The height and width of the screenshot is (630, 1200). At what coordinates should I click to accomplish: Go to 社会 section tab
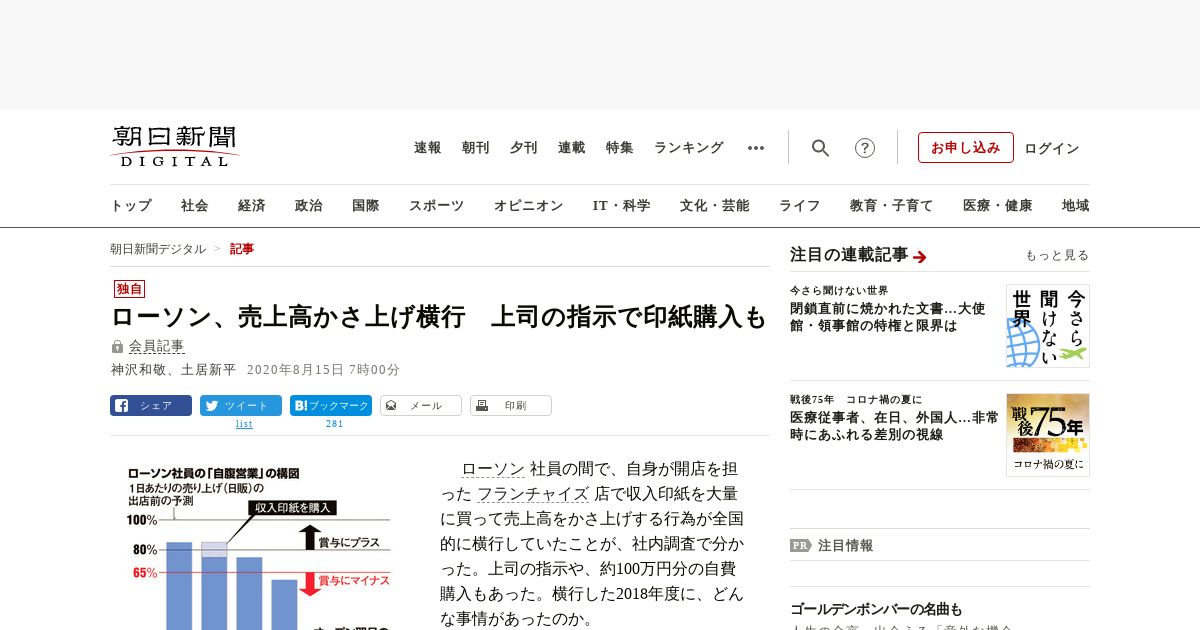click(x=195, y=206)
